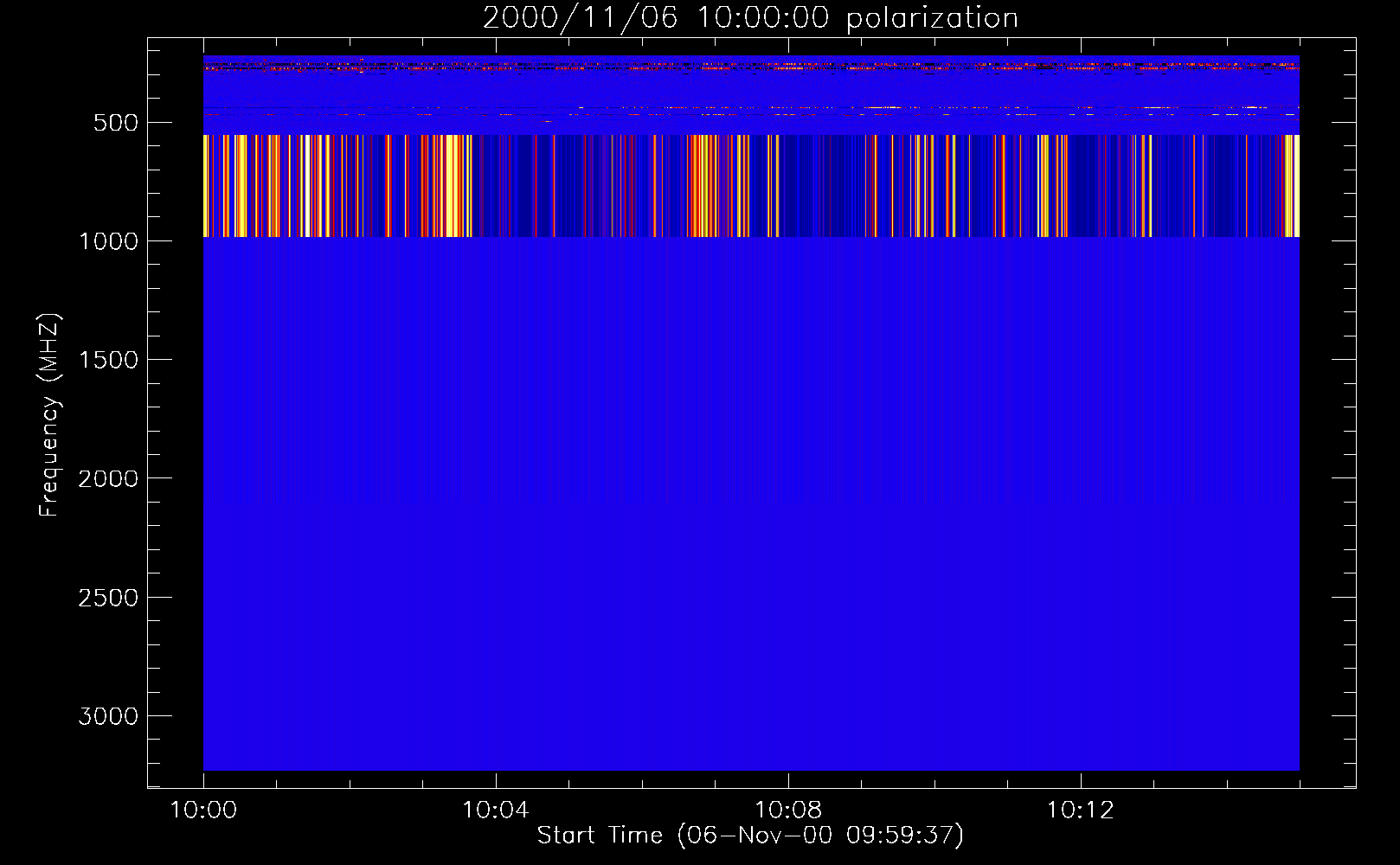
Task: Click the '10:08' time tick label
Action: (x=787, y=811)
